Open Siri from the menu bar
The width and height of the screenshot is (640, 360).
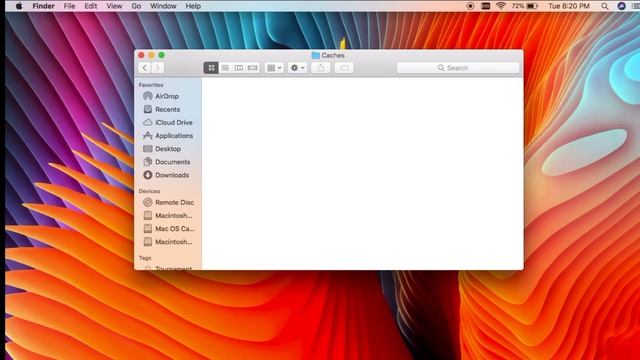click(621, 6)
